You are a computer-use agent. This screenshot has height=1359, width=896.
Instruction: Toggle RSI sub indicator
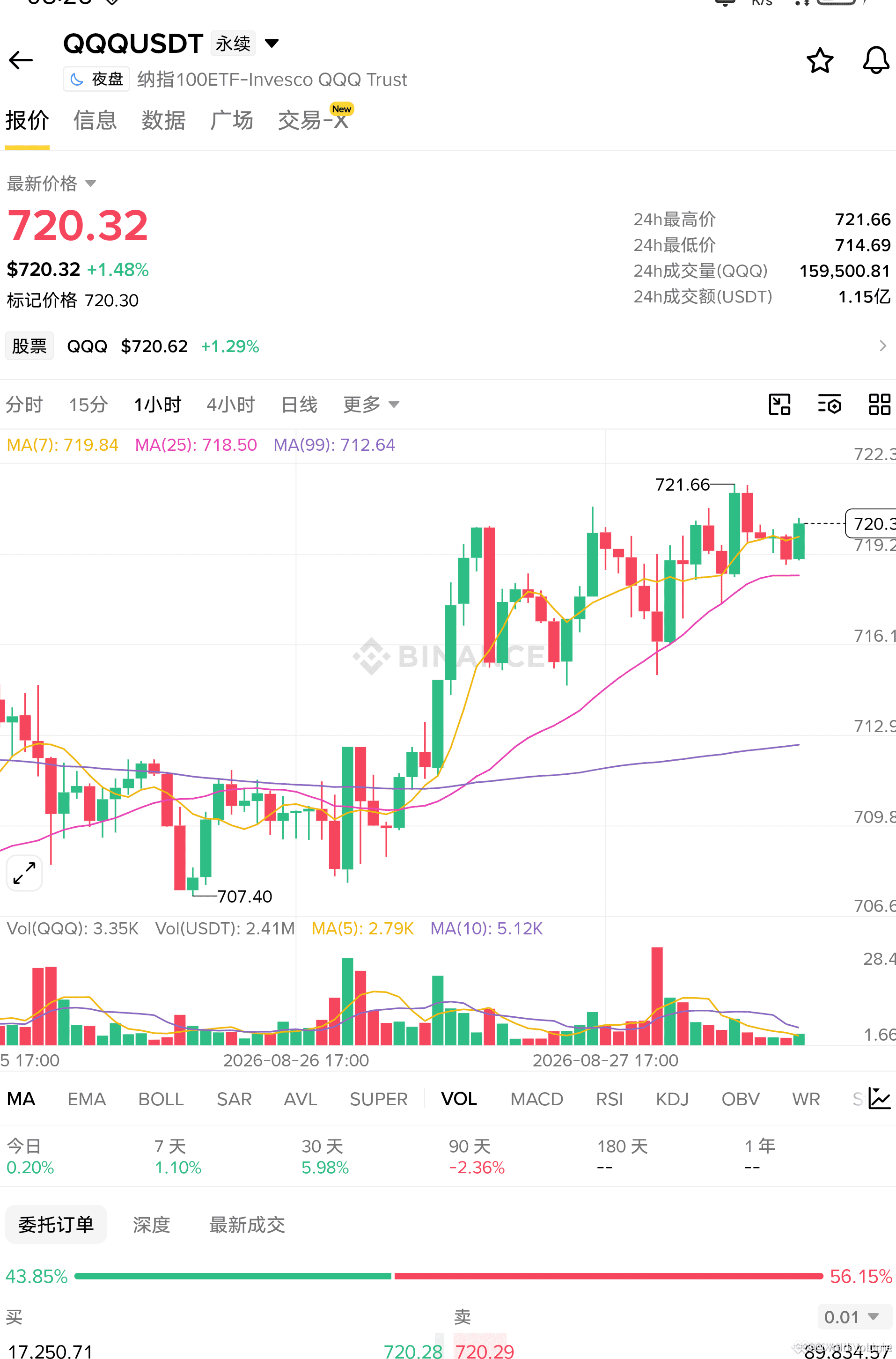point(610,1098)
